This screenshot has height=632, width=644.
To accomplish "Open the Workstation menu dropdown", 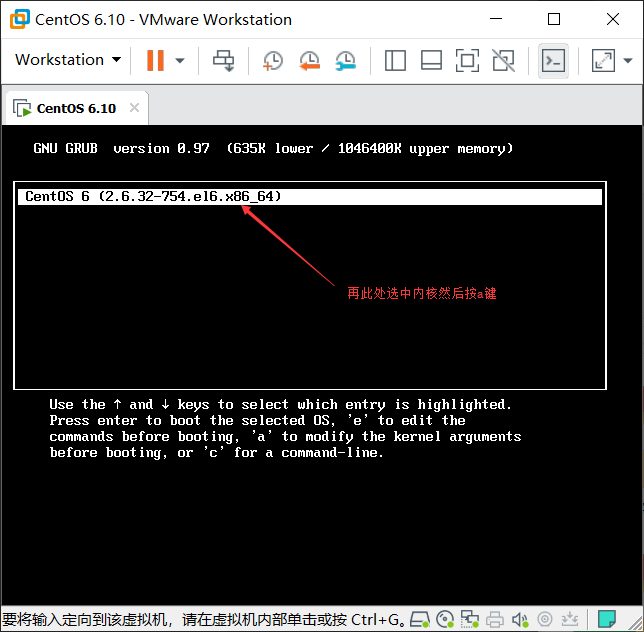I will (x=68, y=60).
